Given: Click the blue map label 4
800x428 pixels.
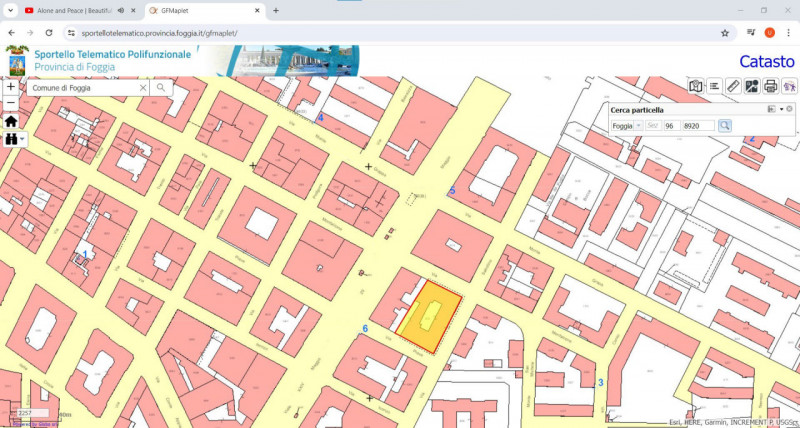Looking at the screenshot, I should [x=320, y=118].
